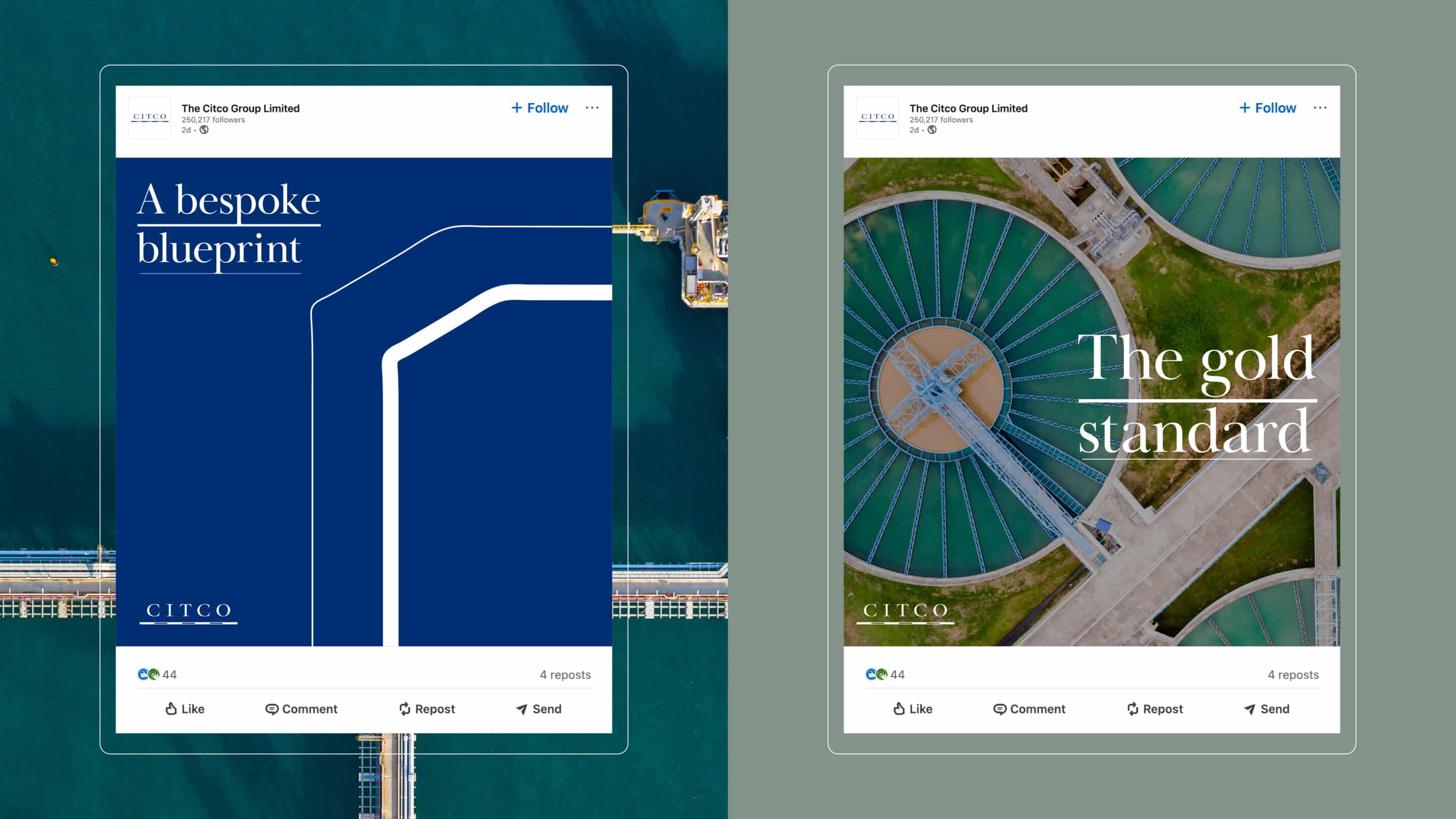Open three-dot menu on gold standard post
Viewport: 1456px width, 819px height.
point(1320,107)
